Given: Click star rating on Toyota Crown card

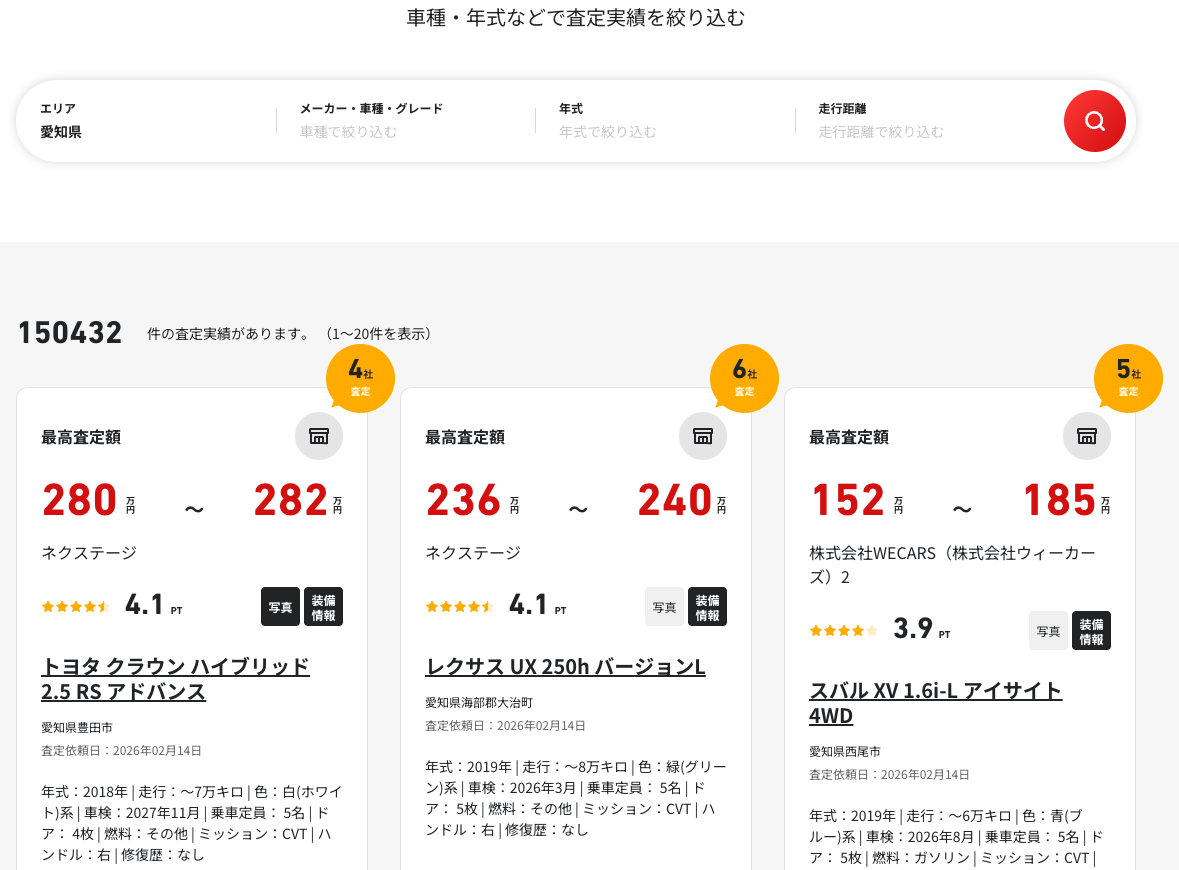Looking at the screenshot, I should (76, 606).
